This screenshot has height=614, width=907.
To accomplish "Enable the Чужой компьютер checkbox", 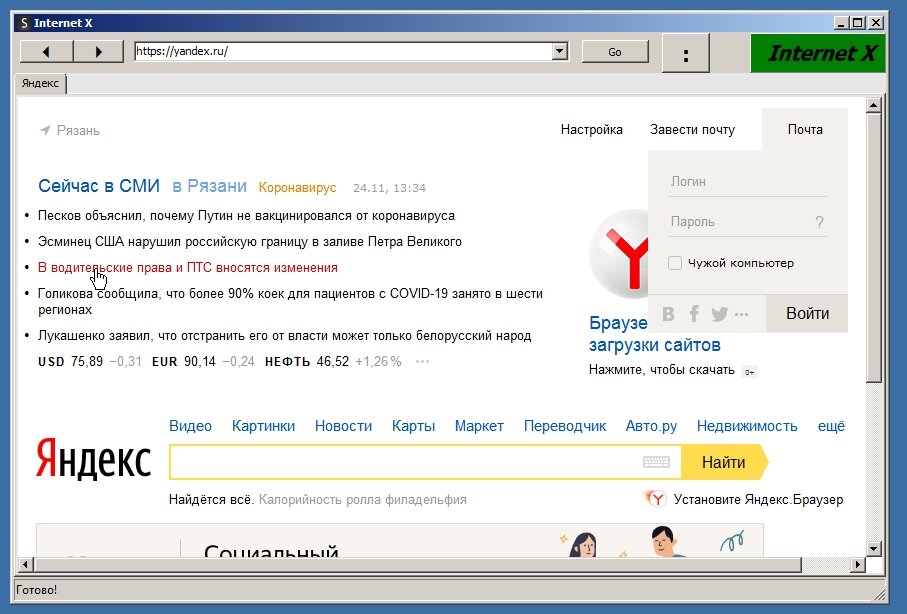I will pyautogui.click(x=675, y=263).
